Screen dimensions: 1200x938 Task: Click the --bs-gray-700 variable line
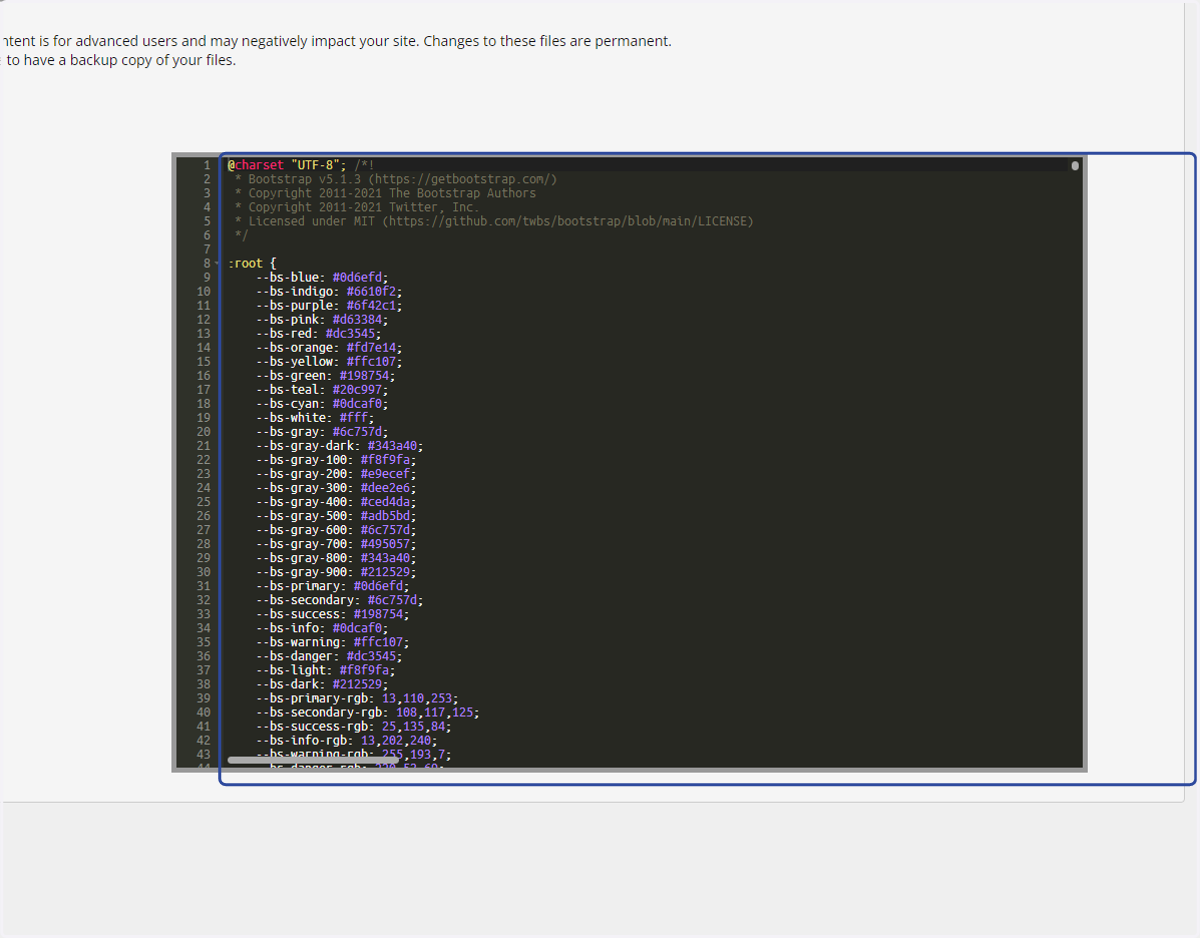tap(336, 543)
